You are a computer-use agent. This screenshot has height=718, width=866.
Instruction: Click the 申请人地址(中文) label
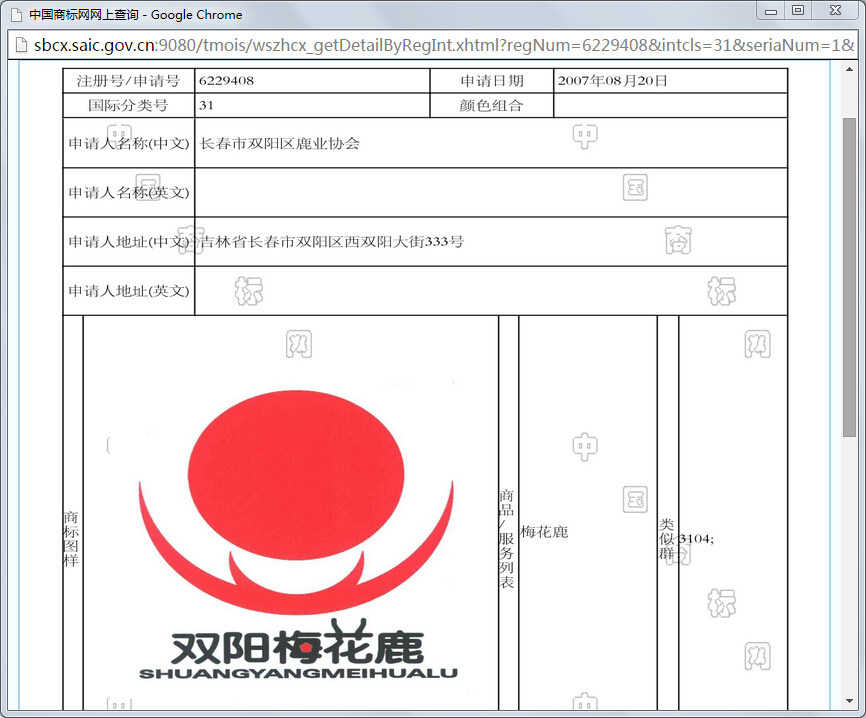coord(129,242)
